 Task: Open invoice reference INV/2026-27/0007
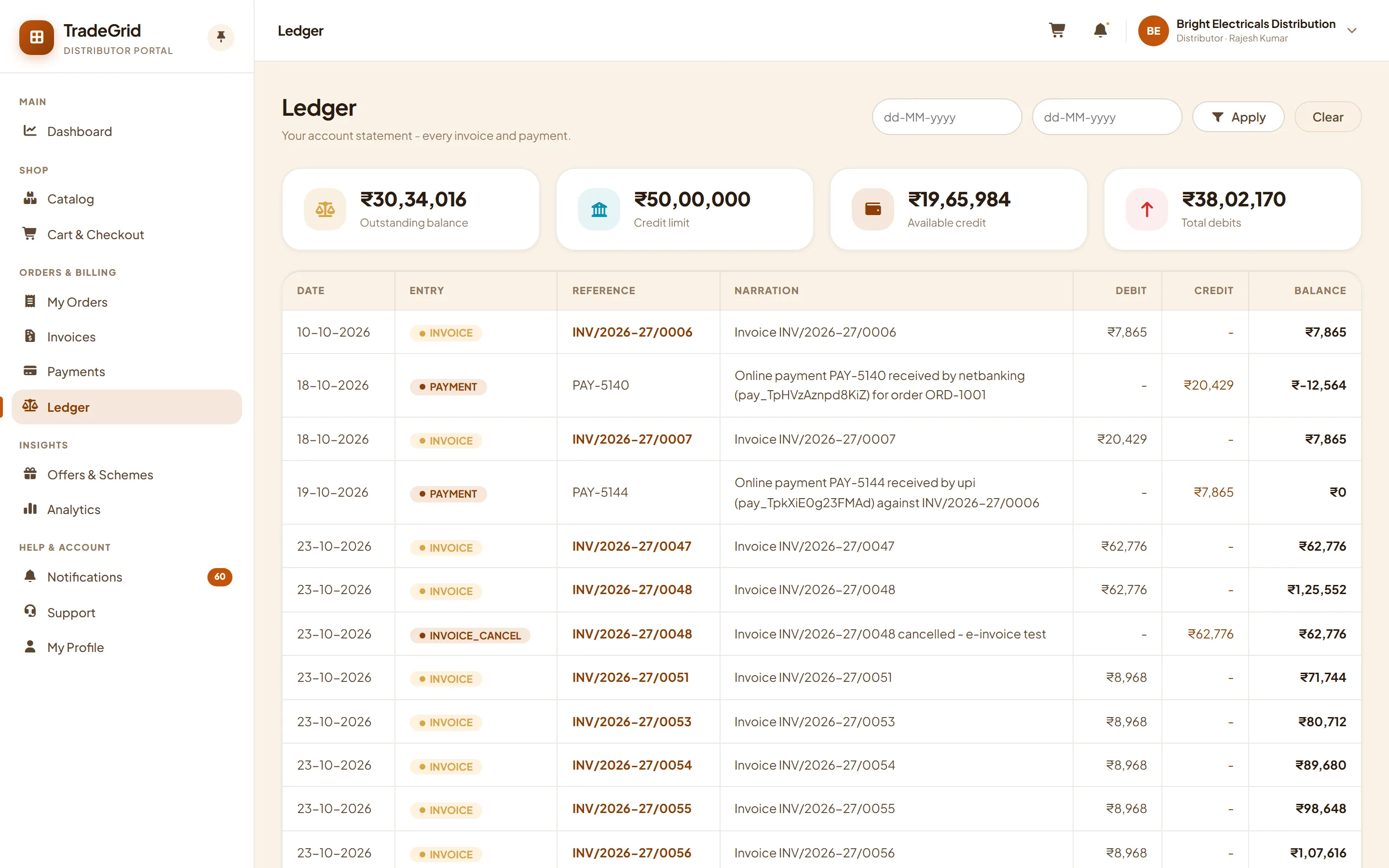632,439
